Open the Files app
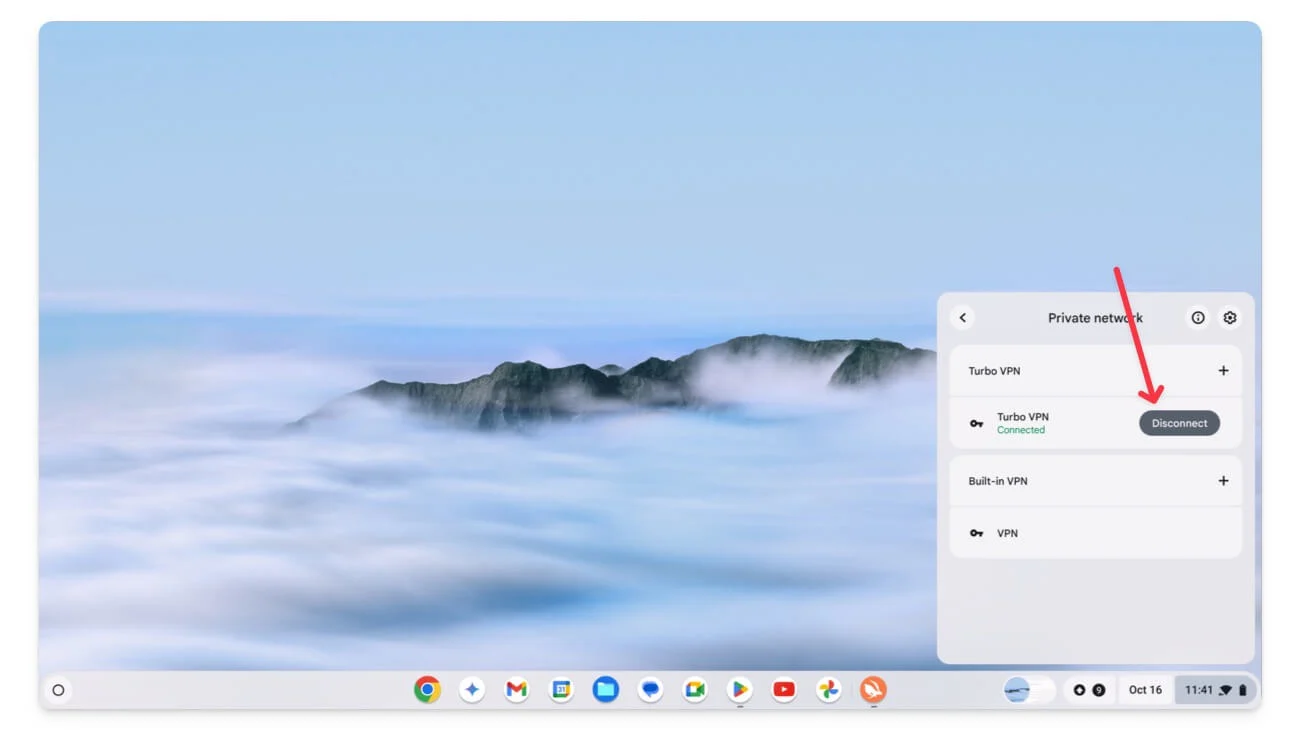1300x731 pixels. (x=605, y=689)
